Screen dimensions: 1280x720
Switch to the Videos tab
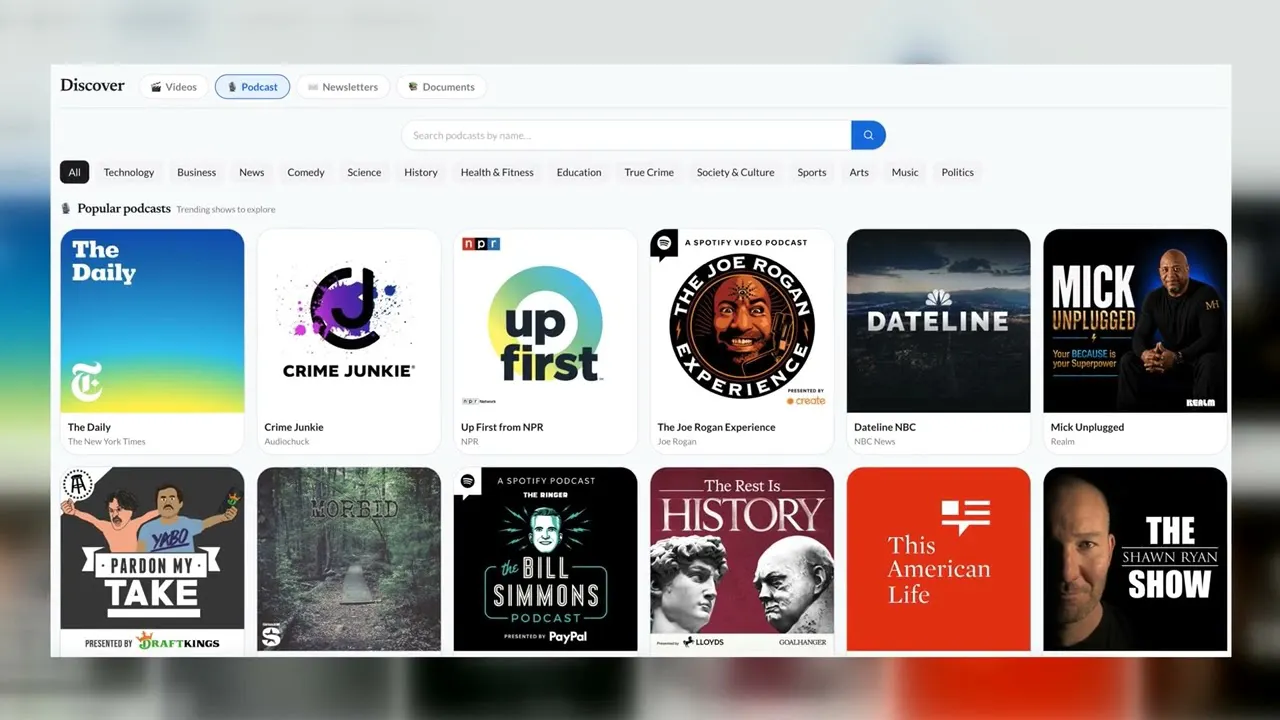[174, 87]
